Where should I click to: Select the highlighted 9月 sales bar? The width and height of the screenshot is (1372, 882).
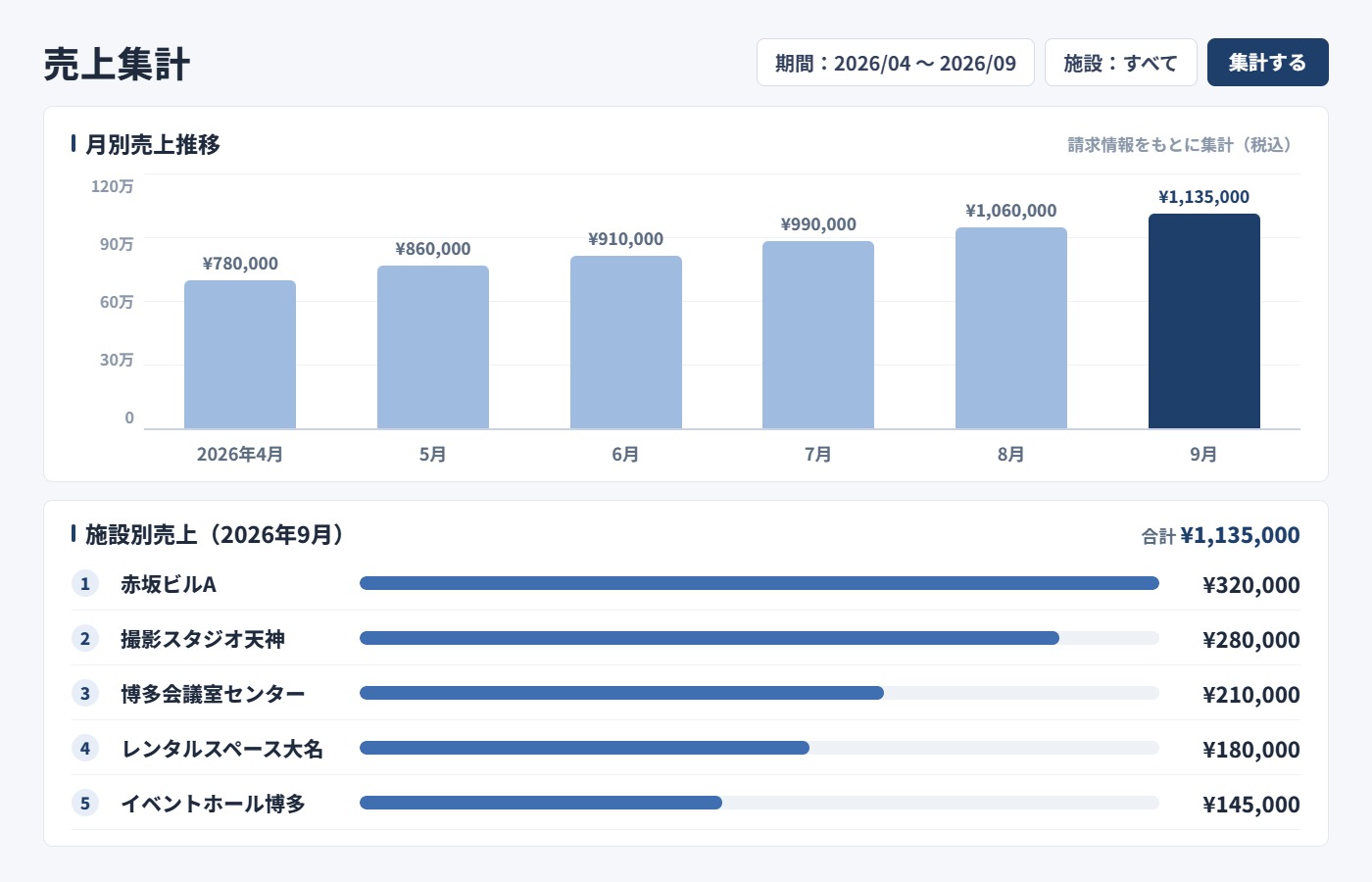tap(1204, 321)
